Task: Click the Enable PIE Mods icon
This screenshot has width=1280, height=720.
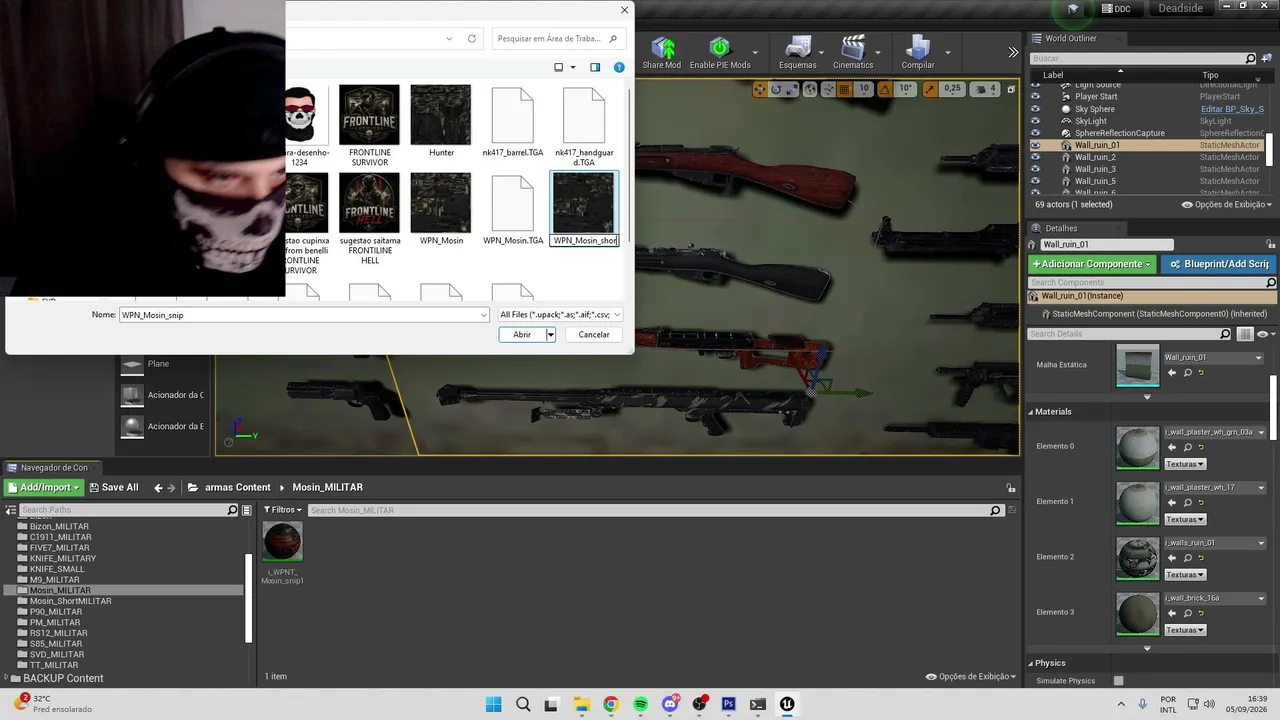Action: tap(719, 49)
